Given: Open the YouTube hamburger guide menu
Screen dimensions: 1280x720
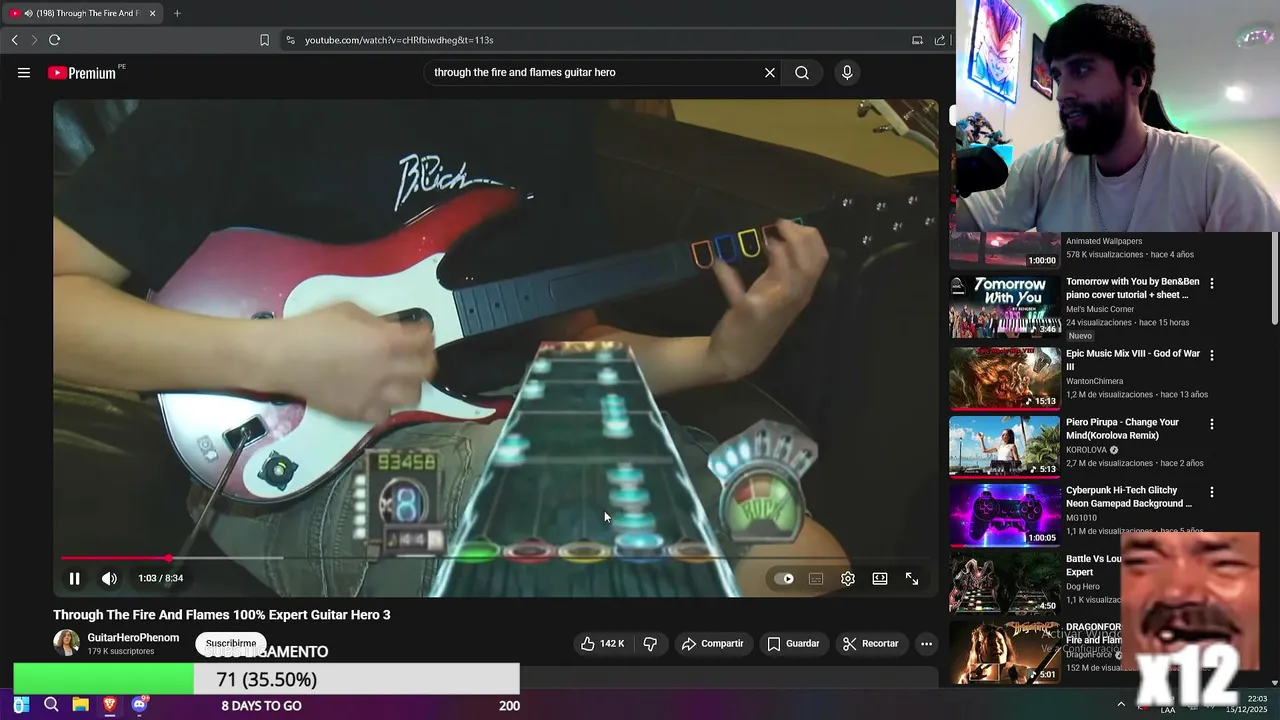Looking at the screenshot, I should (x=24, y=73).
